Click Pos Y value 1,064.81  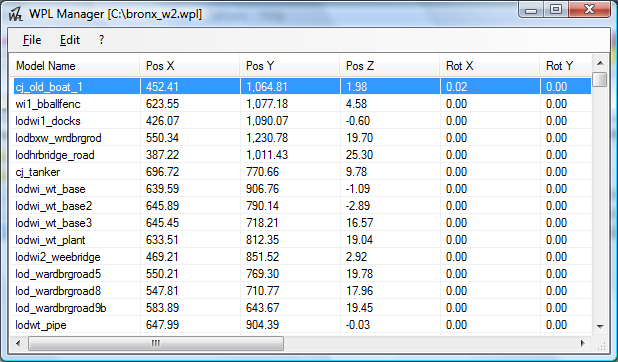click(x=267, y=87)
